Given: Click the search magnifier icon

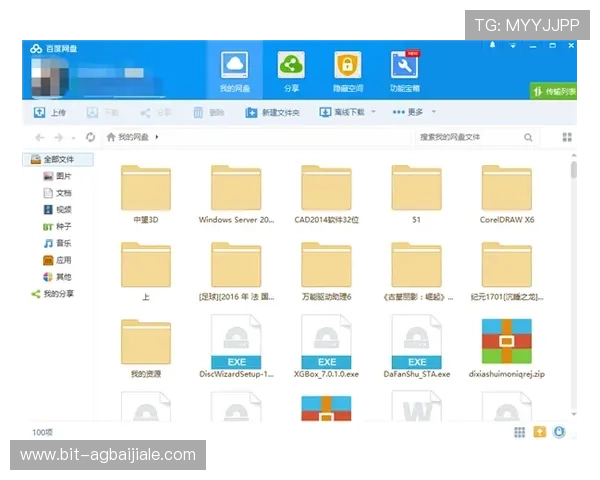Looking at the screenshot, I should 528,137.
